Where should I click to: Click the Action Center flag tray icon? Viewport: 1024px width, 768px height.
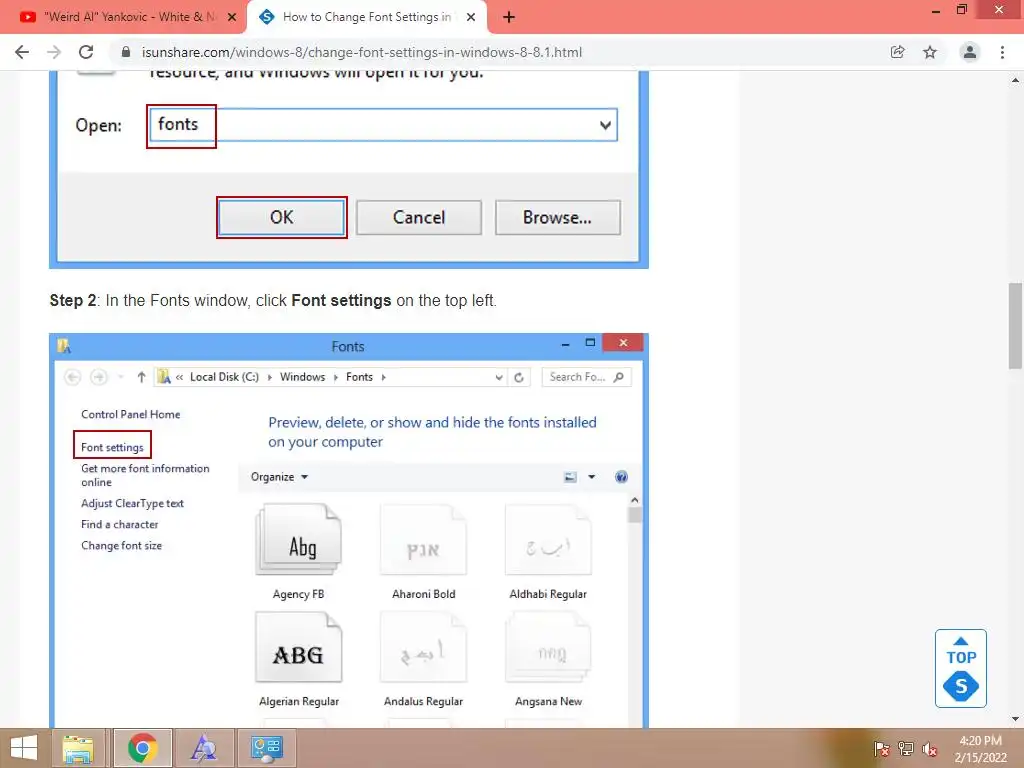[882, 749]
